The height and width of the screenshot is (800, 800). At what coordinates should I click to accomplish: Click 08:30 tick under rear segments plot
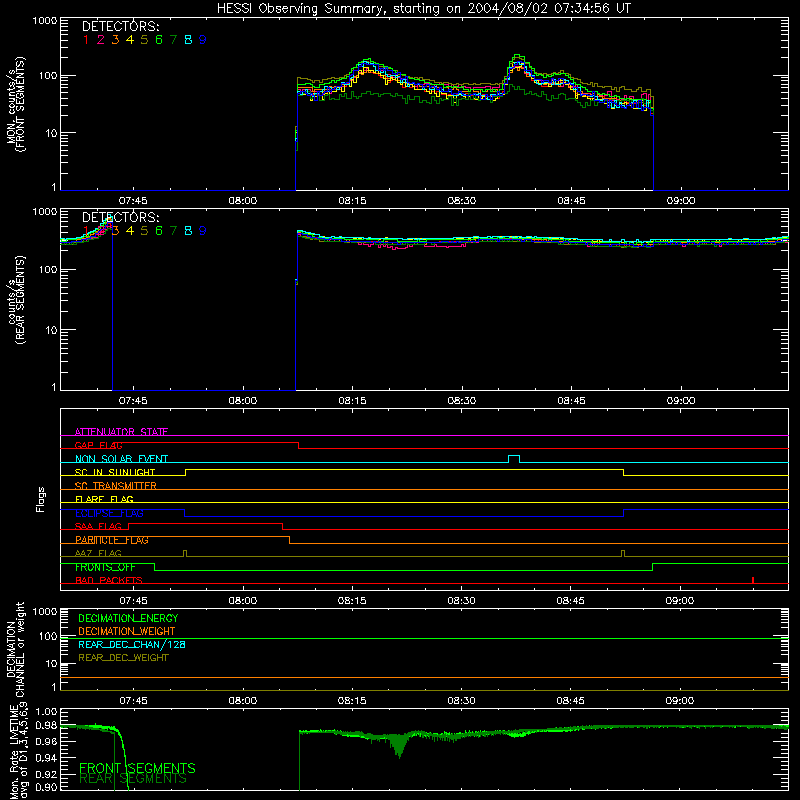462,401
